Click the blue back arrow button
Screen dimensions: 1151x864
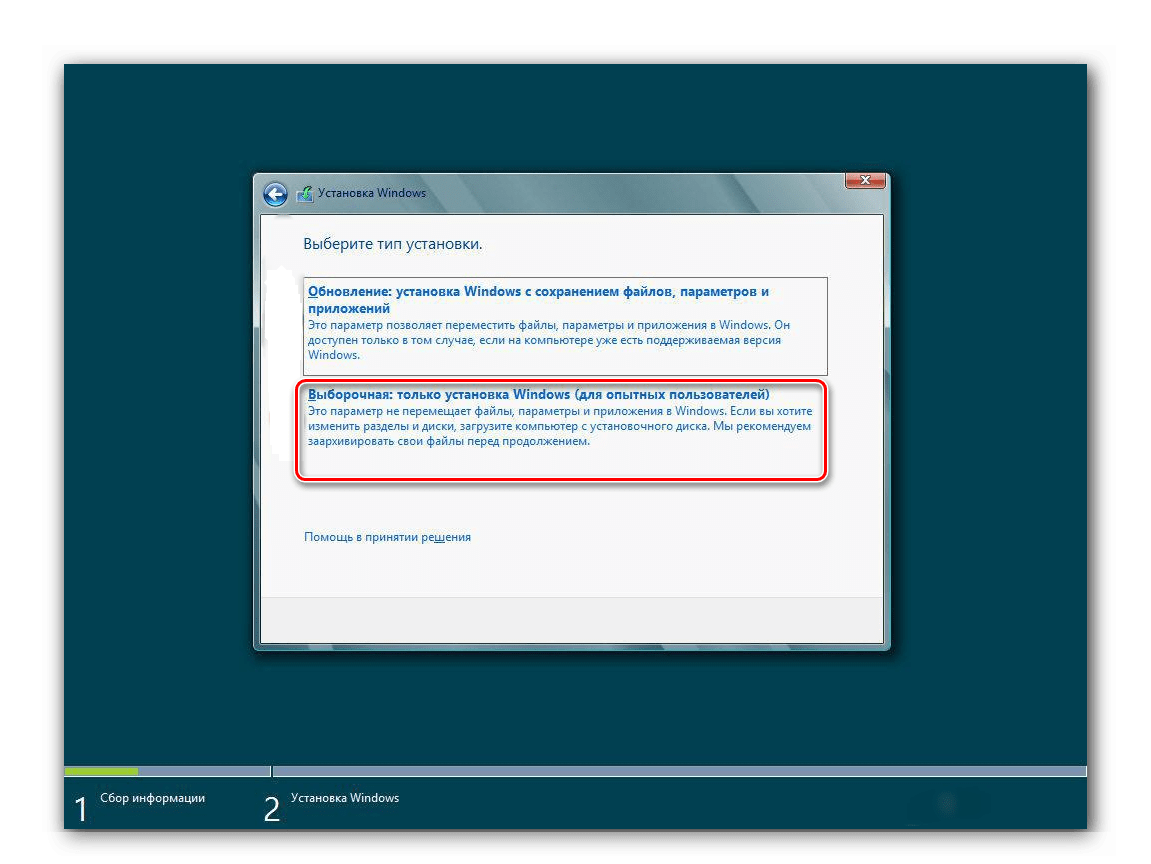point(275,194)
